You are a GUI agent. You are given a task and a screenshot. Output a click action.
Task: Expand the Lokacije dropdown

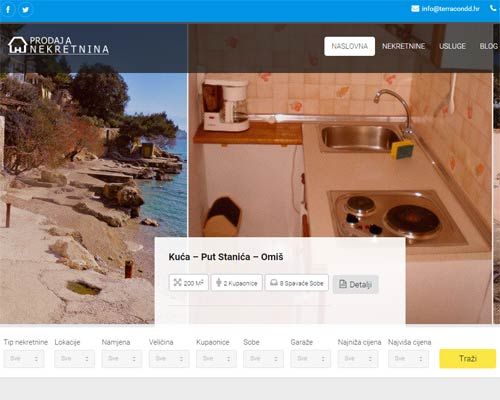[74, 359]
